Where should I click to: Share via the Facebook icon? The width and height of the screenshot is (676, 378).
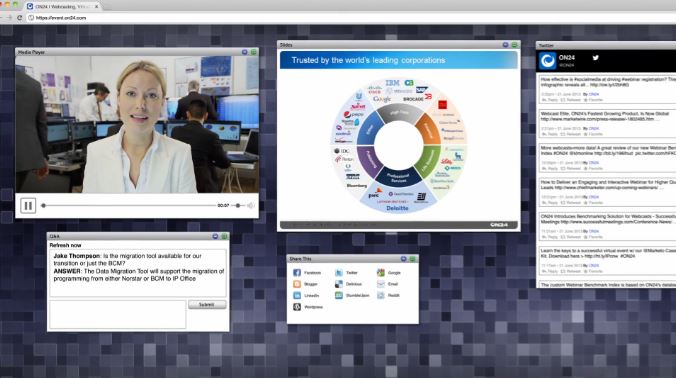click(297, 272)
